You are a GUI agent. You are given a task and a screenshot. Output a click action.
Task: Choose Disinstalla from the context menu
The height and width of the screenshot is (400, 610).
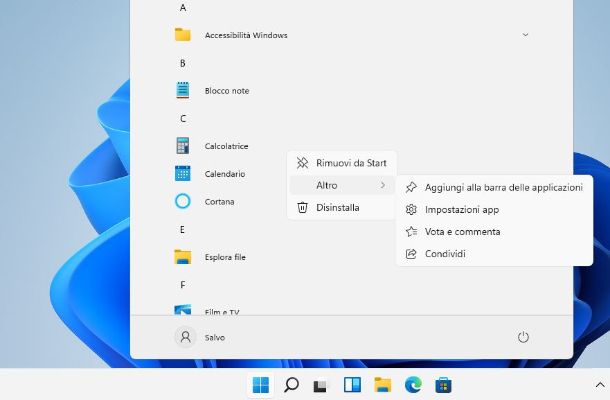click(342, 207)
